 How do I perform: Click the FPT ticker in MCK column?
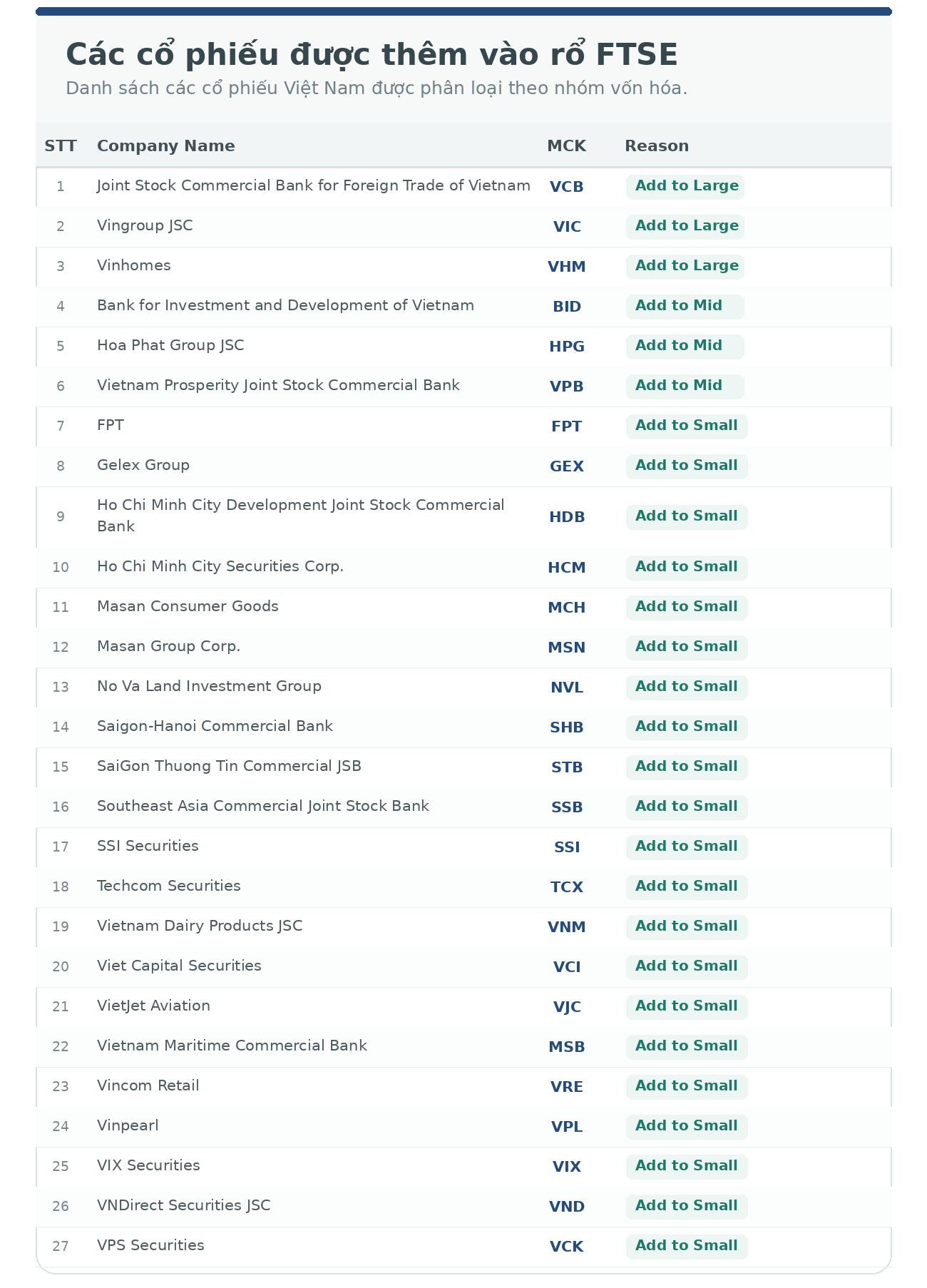[x=567, y=426]
